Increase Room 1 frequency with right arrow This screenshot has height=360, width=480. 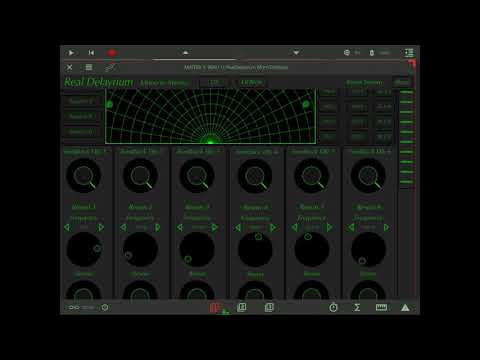point(101,228)
